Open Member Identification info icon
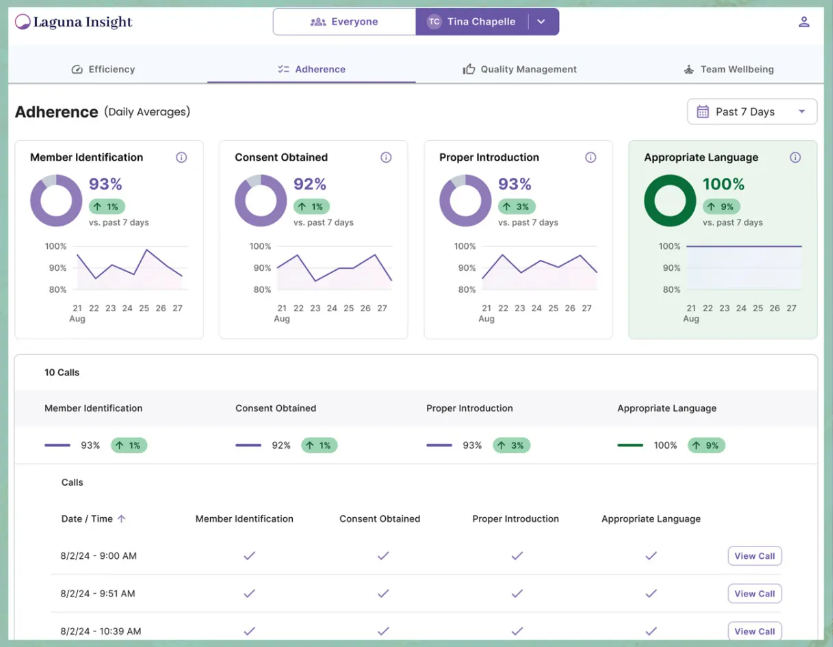833x647 pixels. (181, 157)
